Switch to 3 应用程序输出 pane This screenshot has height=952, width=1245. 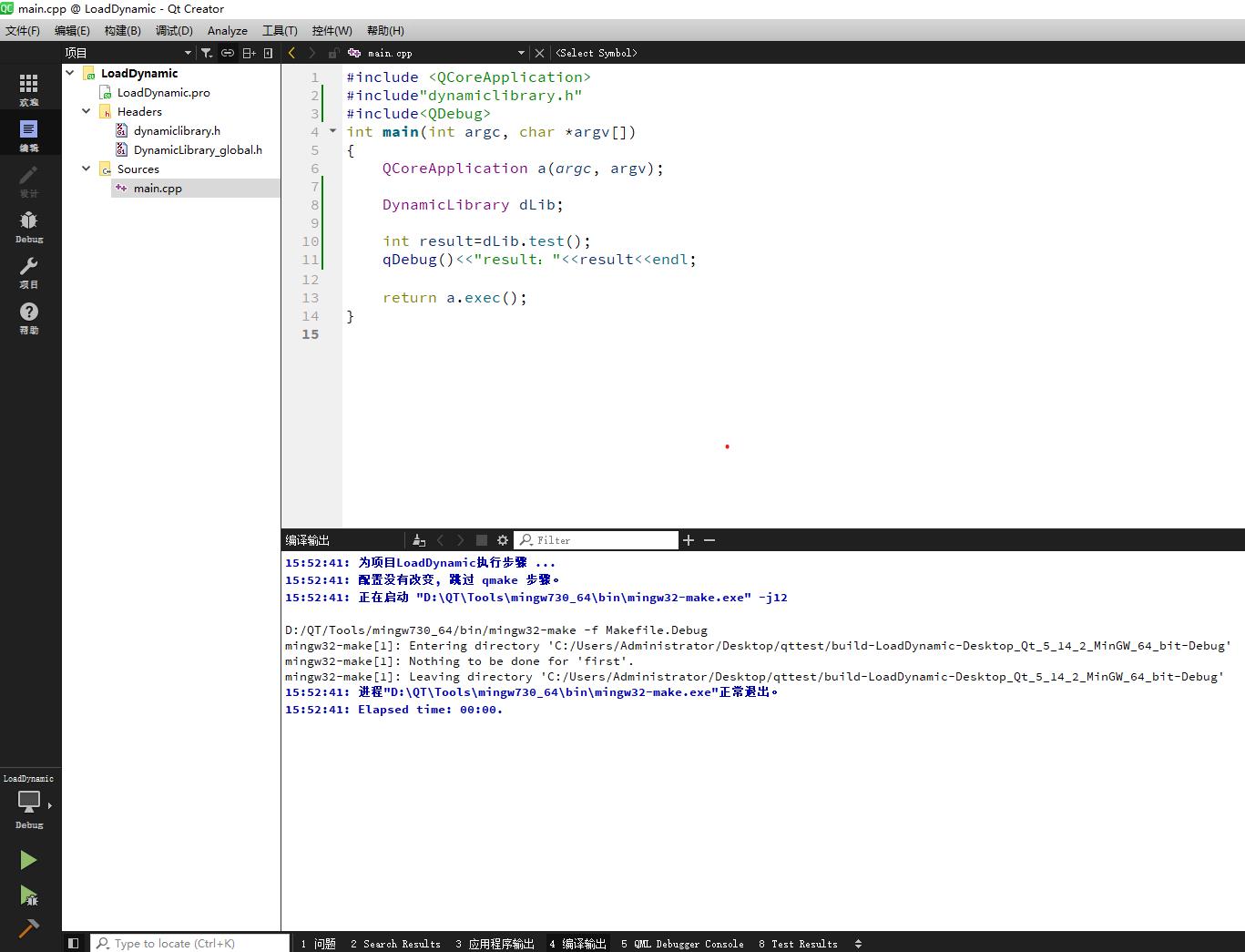click(x=495, y=944)
